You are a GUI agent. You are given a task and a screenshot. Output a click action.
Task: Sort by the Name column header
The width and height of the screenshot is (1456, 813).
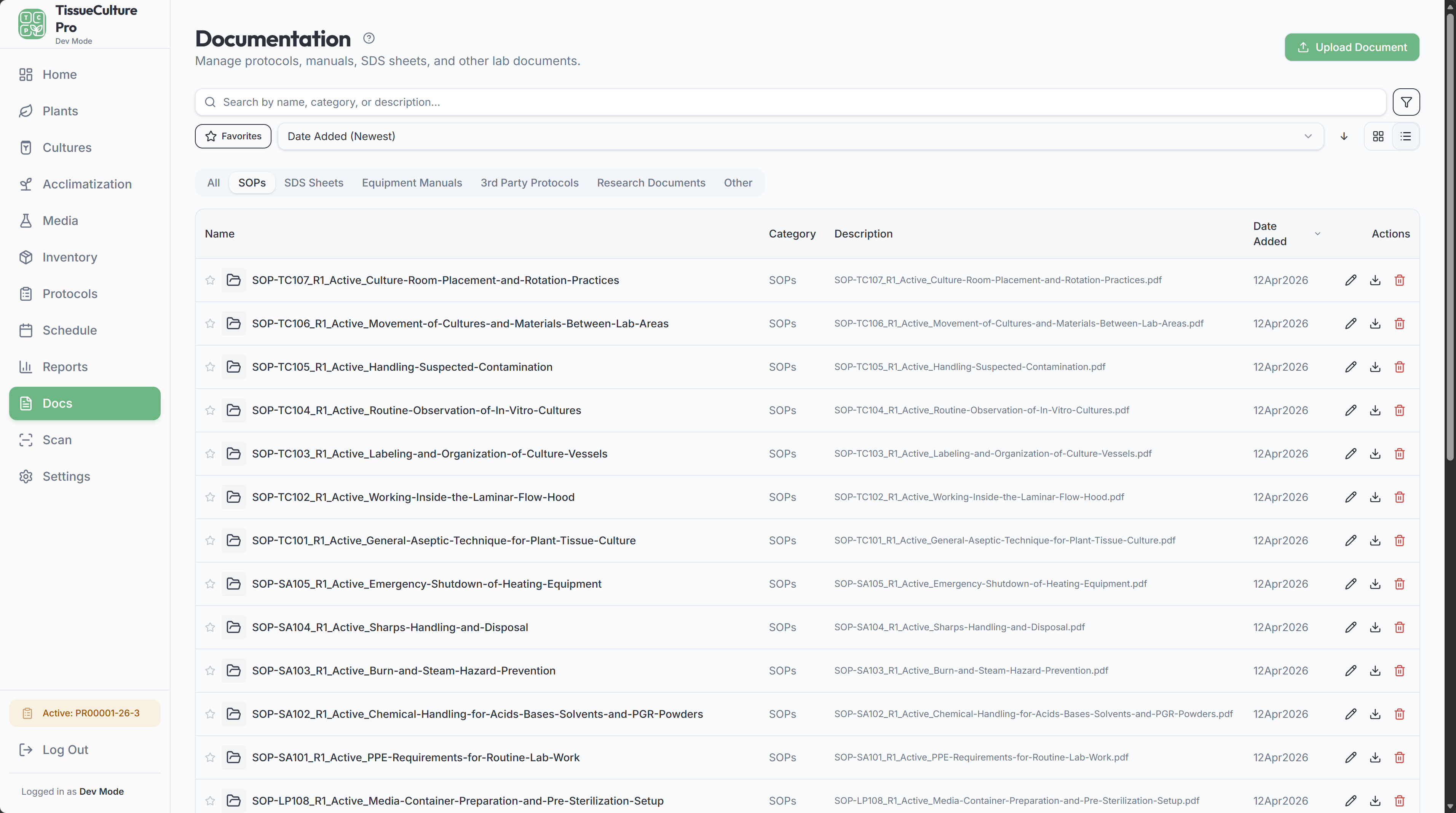click(x=219, y=234)
